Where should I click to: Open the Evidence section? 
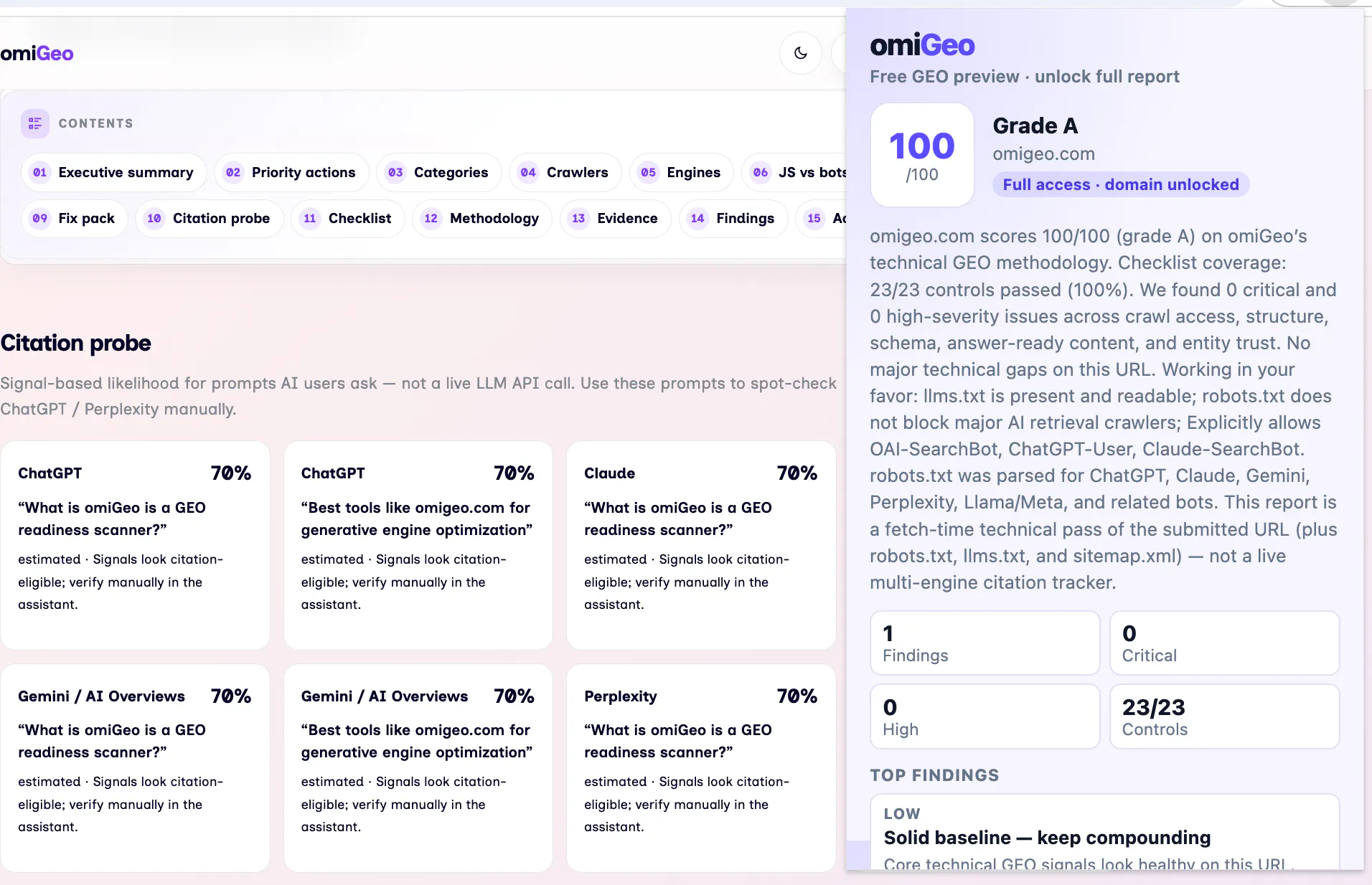pyautogui.click(x=616, y=219)
